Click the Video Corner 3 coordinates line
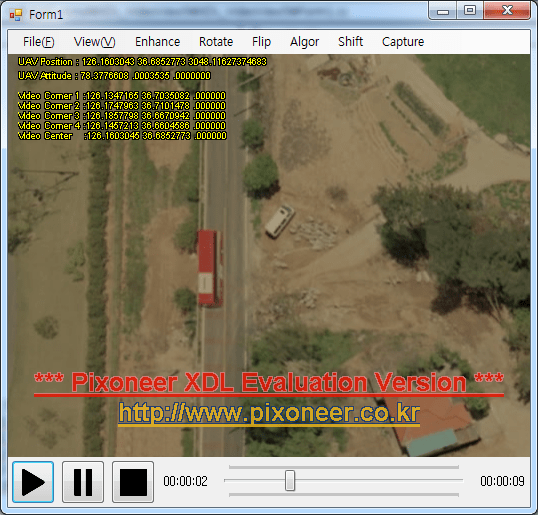The width and height of the screenshot is (538, 515). [x=122, y=115]
